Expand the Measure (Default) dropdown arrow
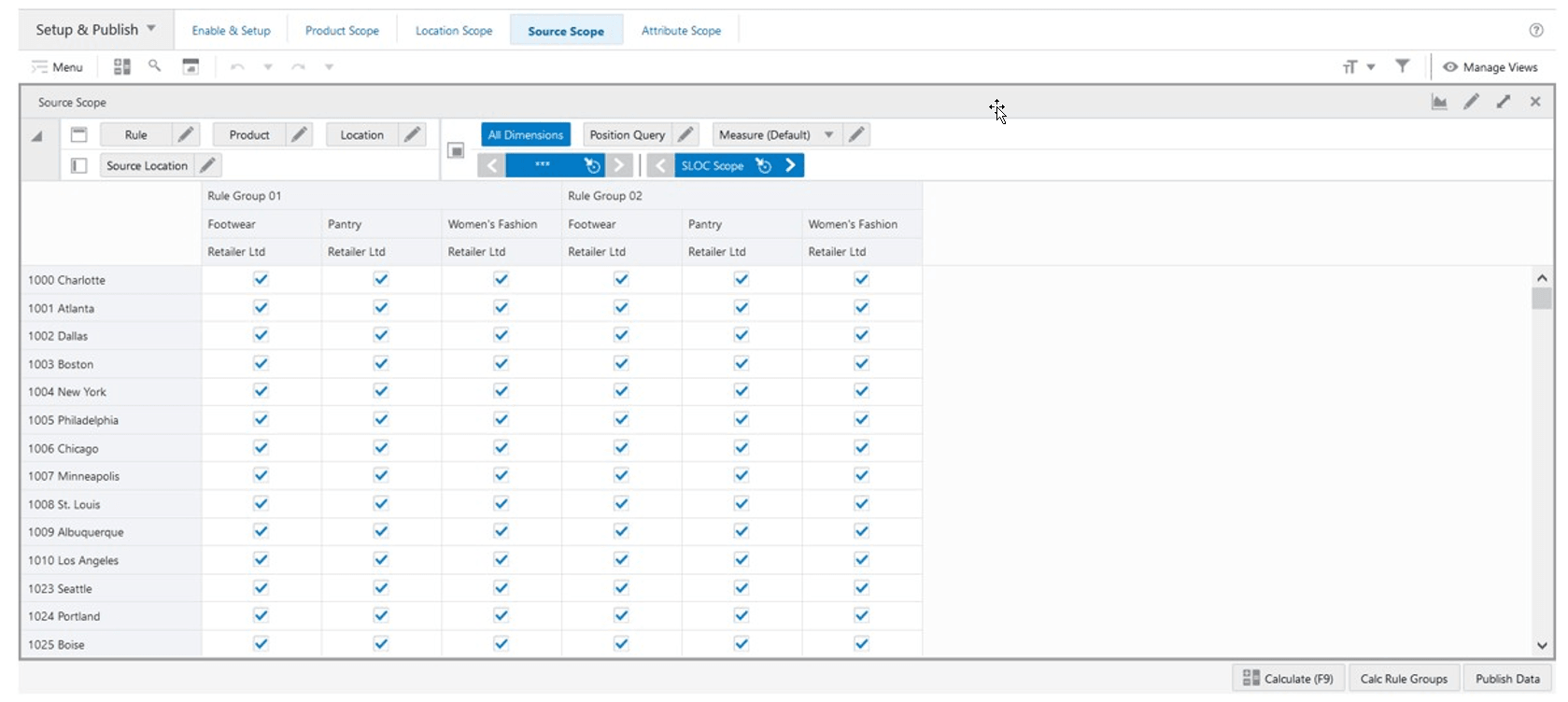Viewport: 1568px width, 702px height. click(828, 134)
